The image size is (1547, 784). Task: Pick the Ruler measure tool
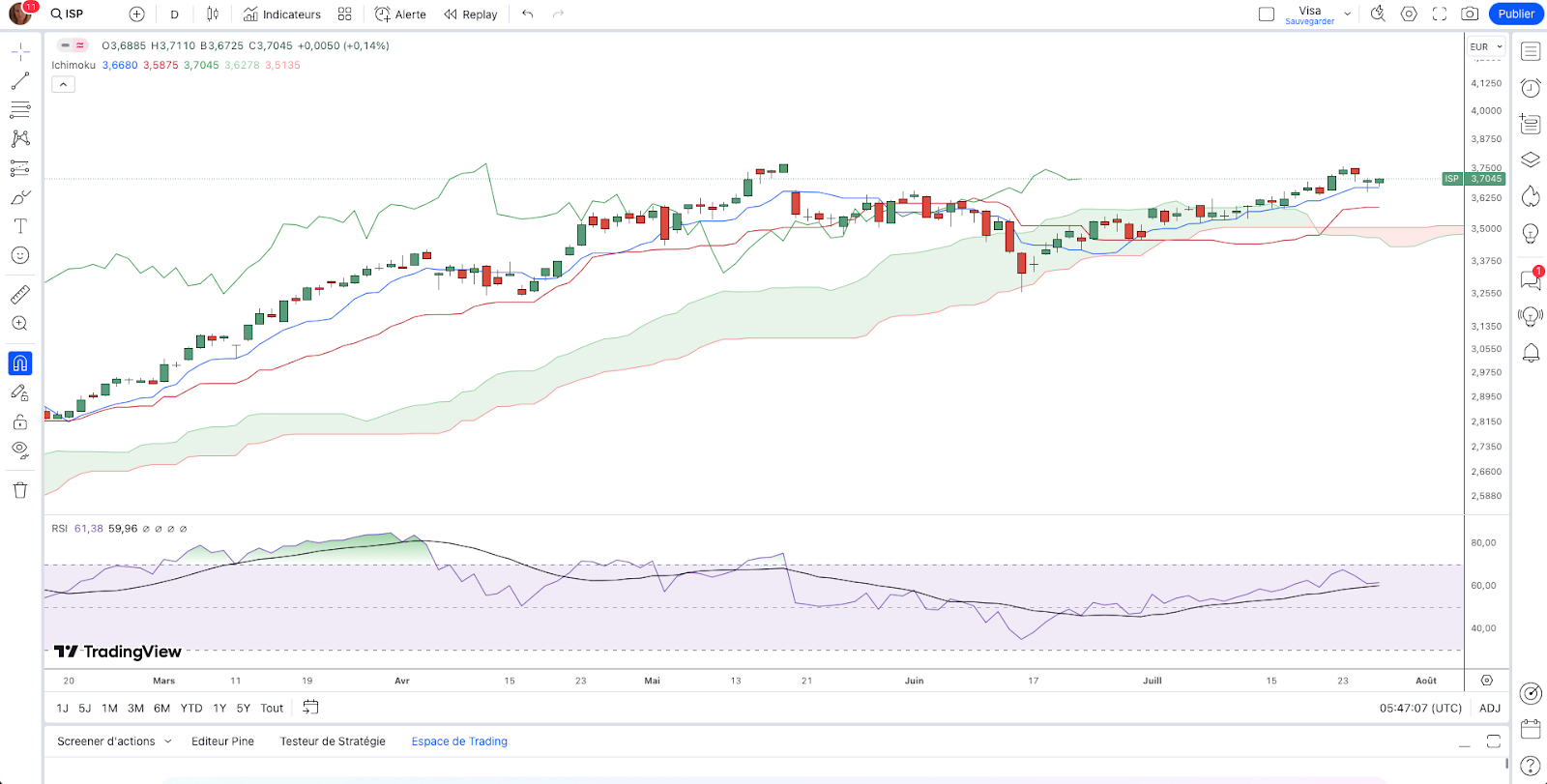[19, 295]
